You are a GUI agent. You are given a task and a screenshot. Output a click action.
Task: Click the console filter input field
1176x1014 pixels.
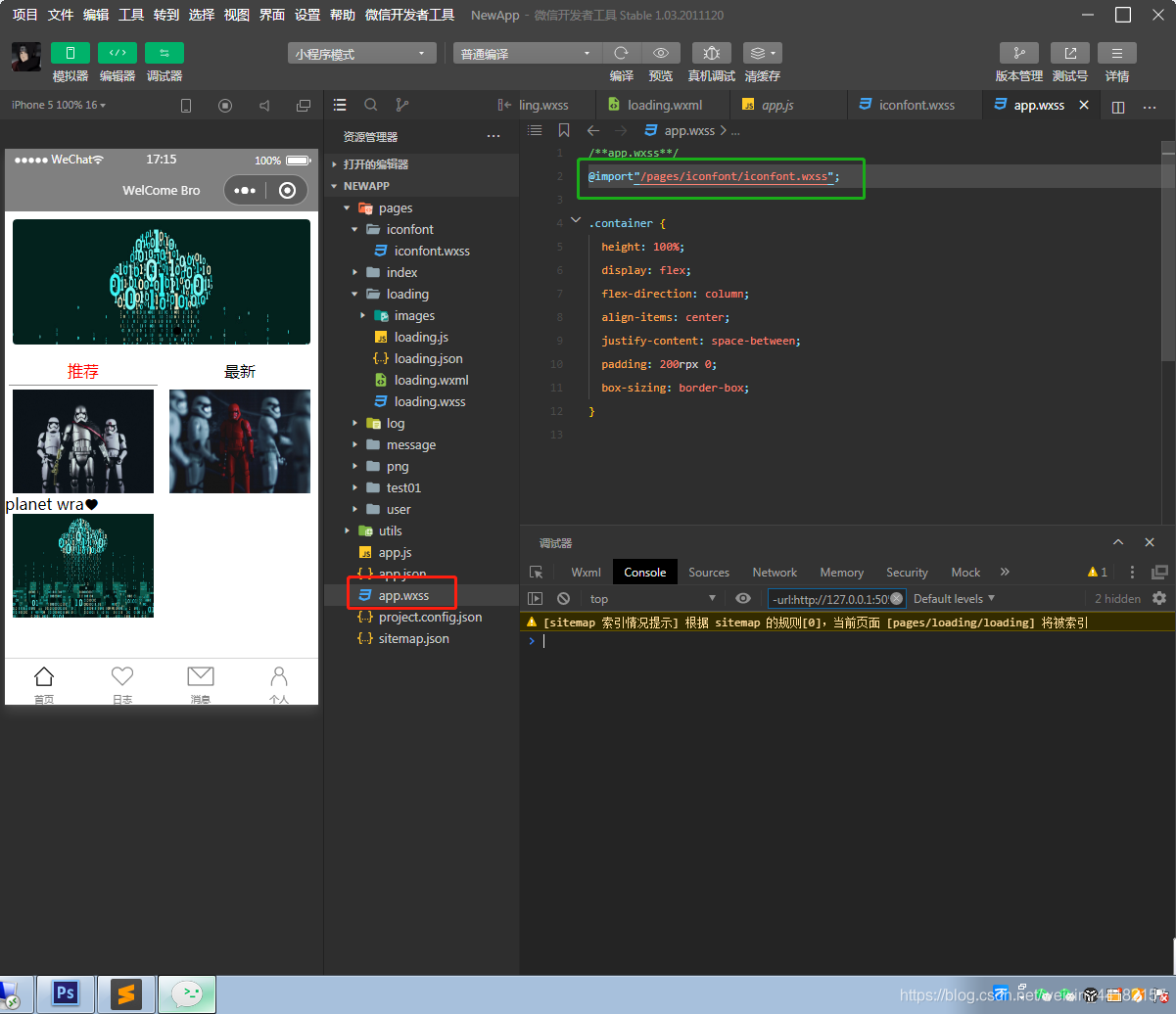[x=836, y=598]
